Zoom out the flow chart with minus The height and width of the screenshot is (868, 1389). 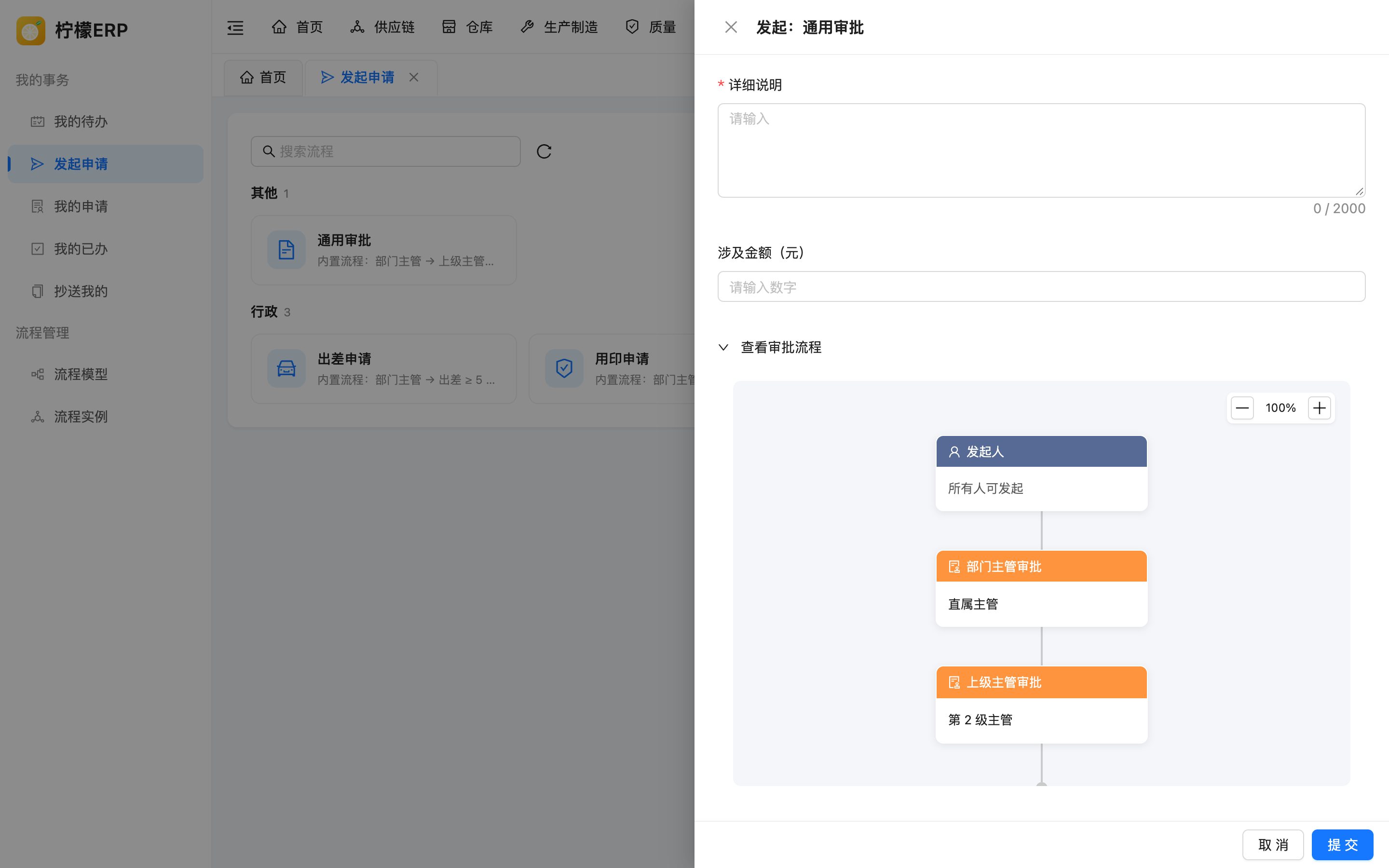pyautogui.click(x=1242, y=408)
